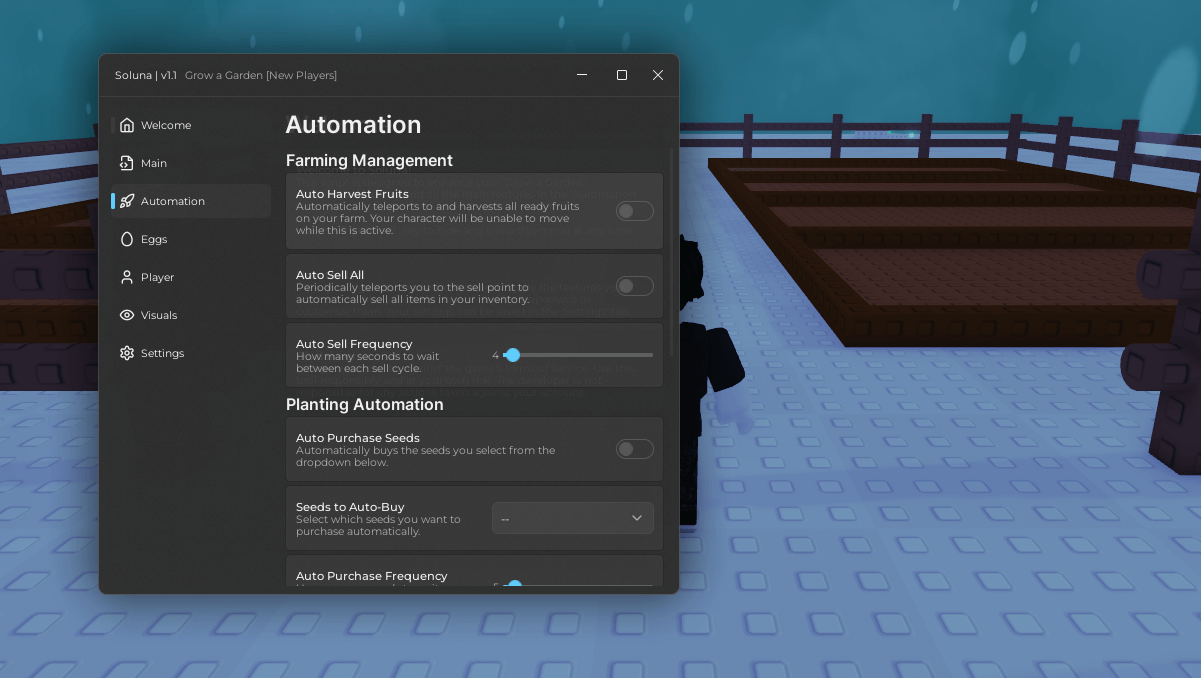The image size is (1201, 678).
Task: Select the Automation tab label
Action: 173,201
